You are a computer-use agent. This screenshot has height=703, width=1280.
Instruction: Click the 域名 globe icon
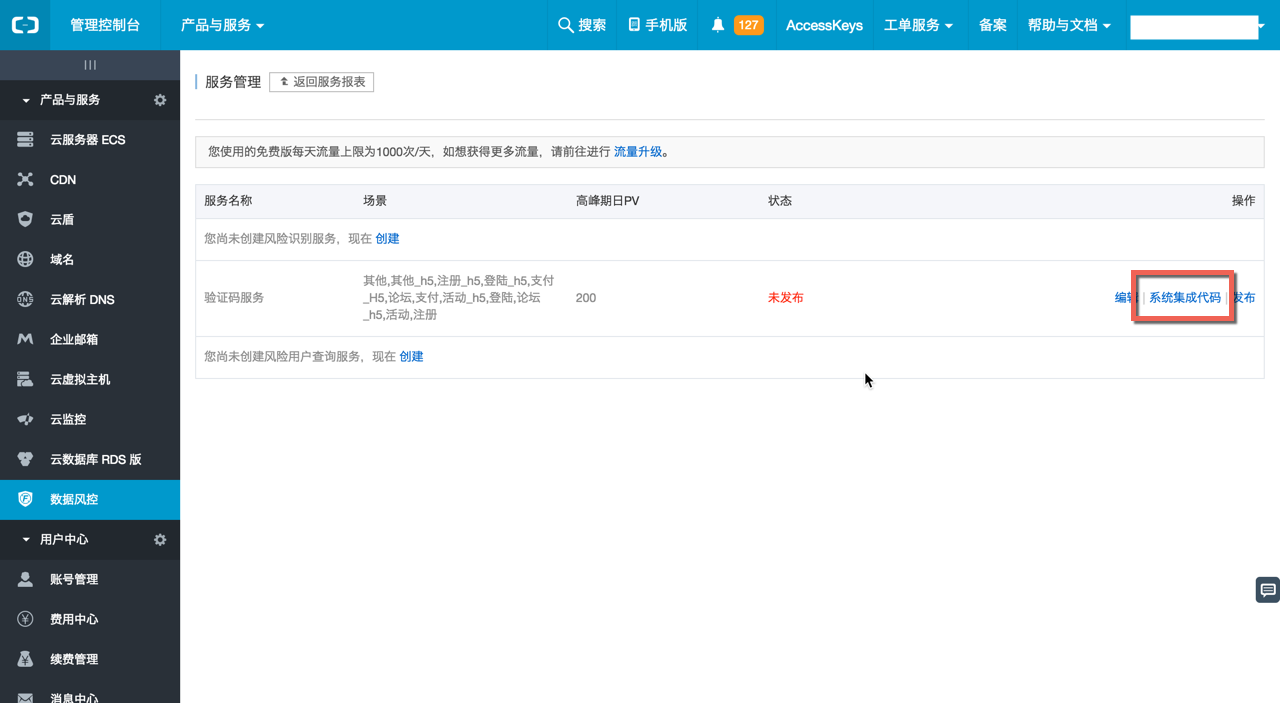pyautogui.click(x=25, y=259)
